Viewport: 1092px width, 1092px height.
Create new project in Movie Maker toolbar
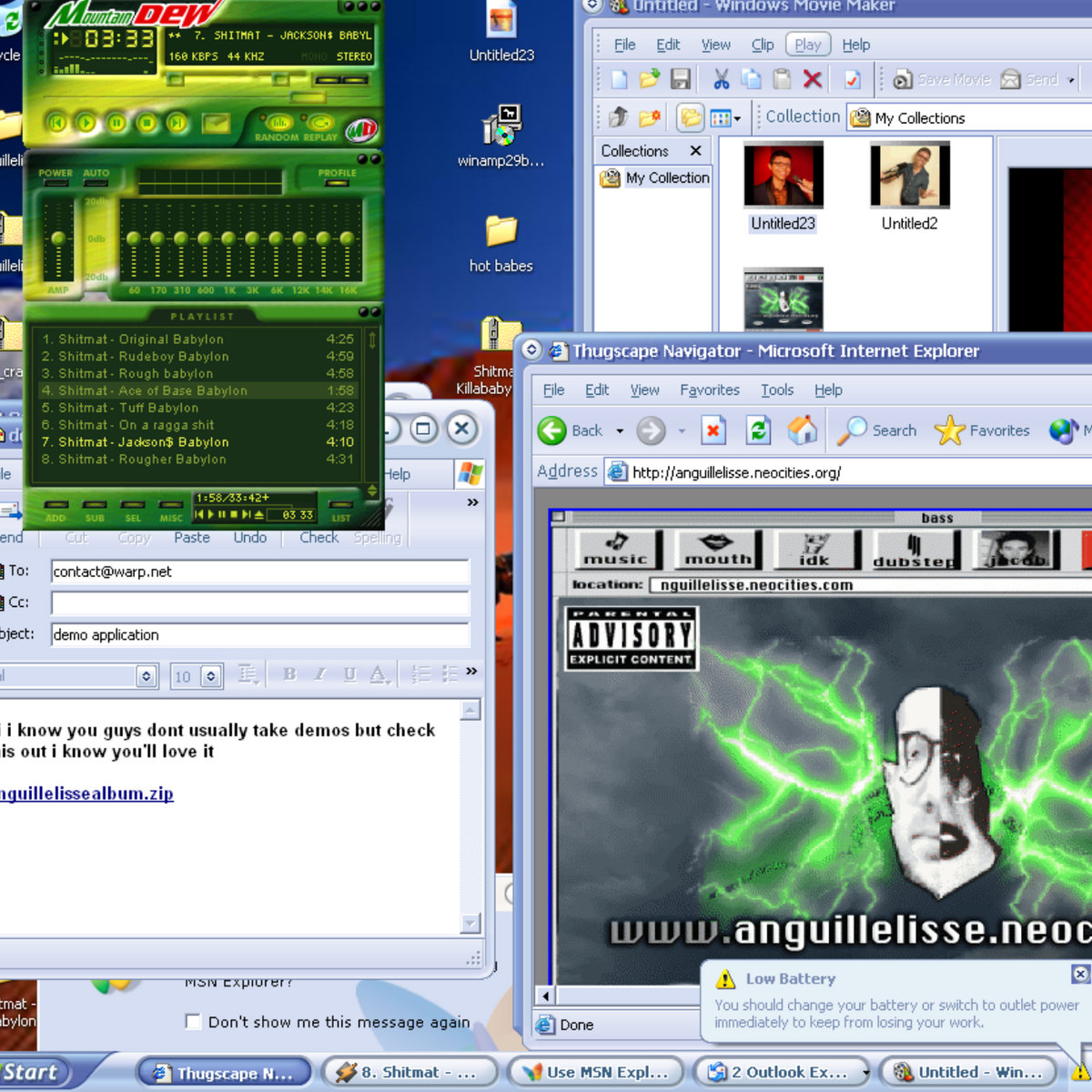(x=620, y=80)
